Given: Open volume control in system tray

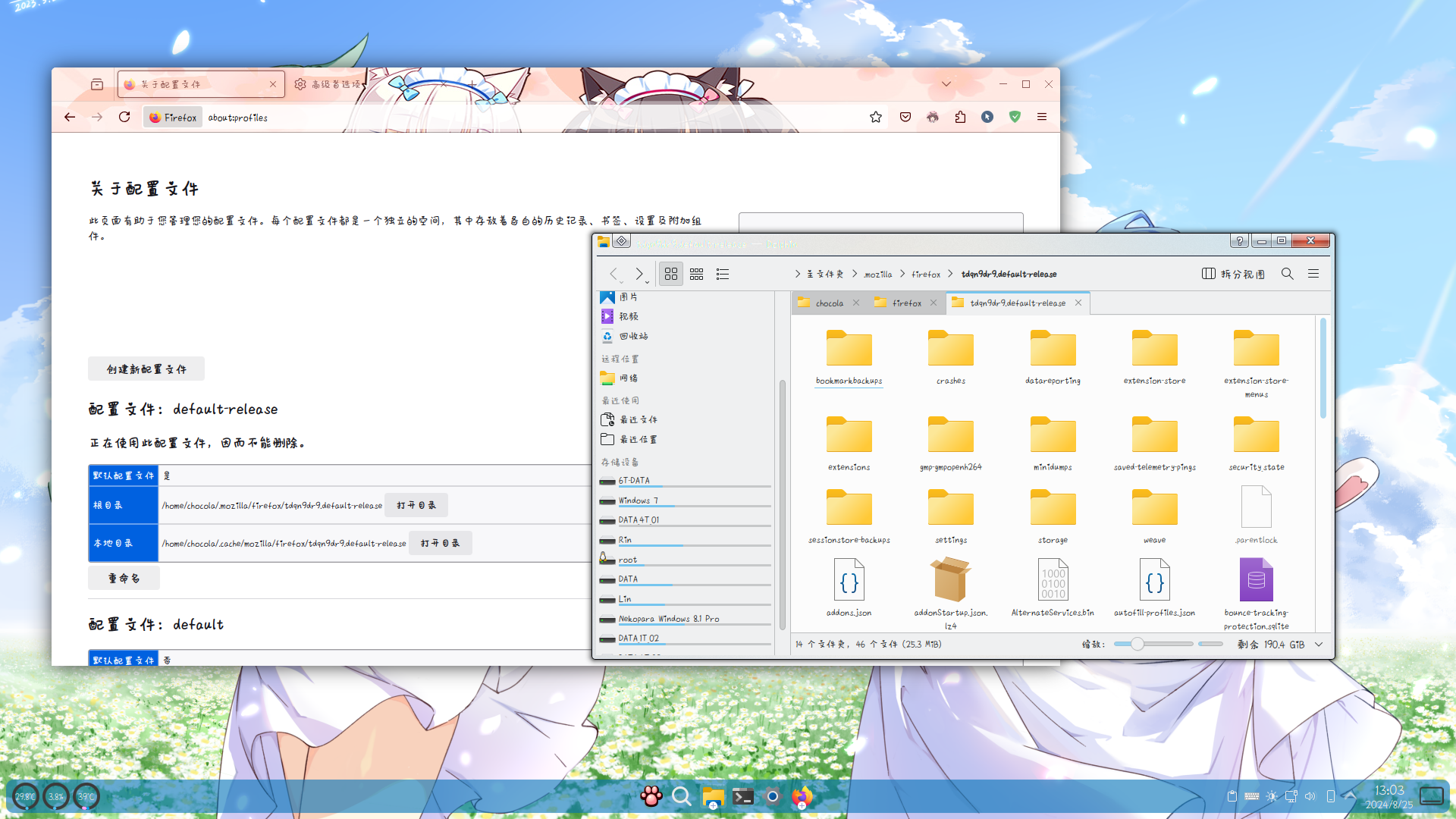Looking at the screenshot, I should [x=1310, y=796].
